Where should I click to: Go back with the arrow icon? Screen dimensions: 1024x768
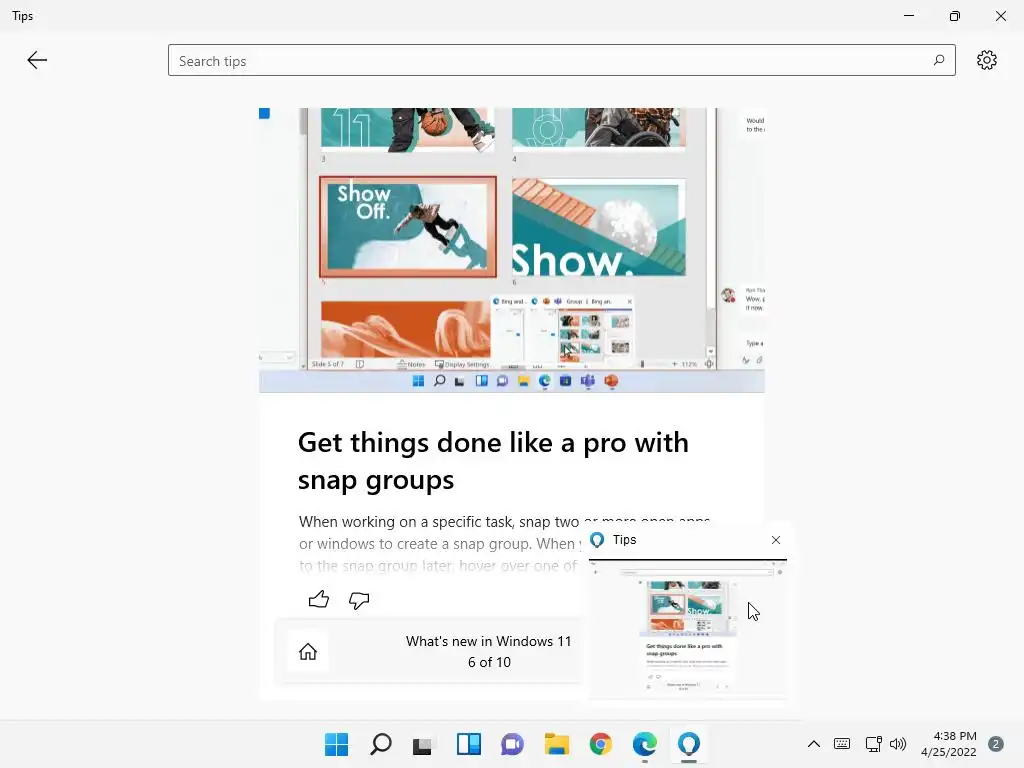click(x=37, y=60)
